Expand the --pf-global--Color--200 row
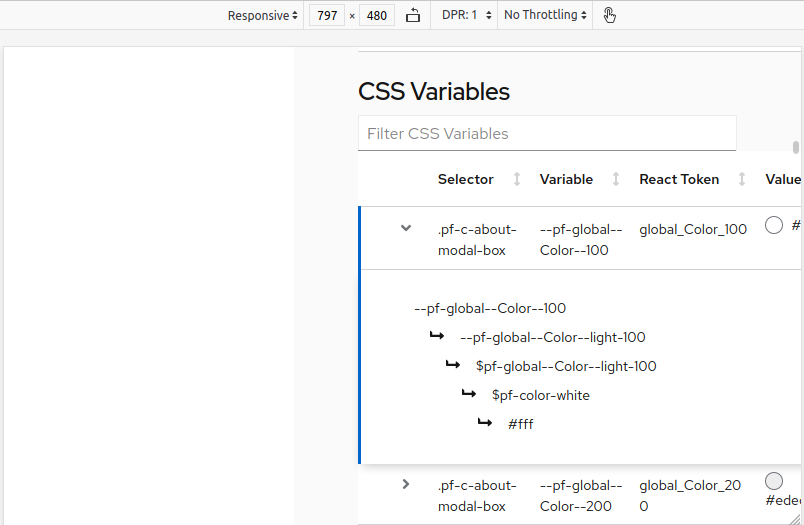Image resolution: width=804 pixels, height=525 pixels. (406, 484)
